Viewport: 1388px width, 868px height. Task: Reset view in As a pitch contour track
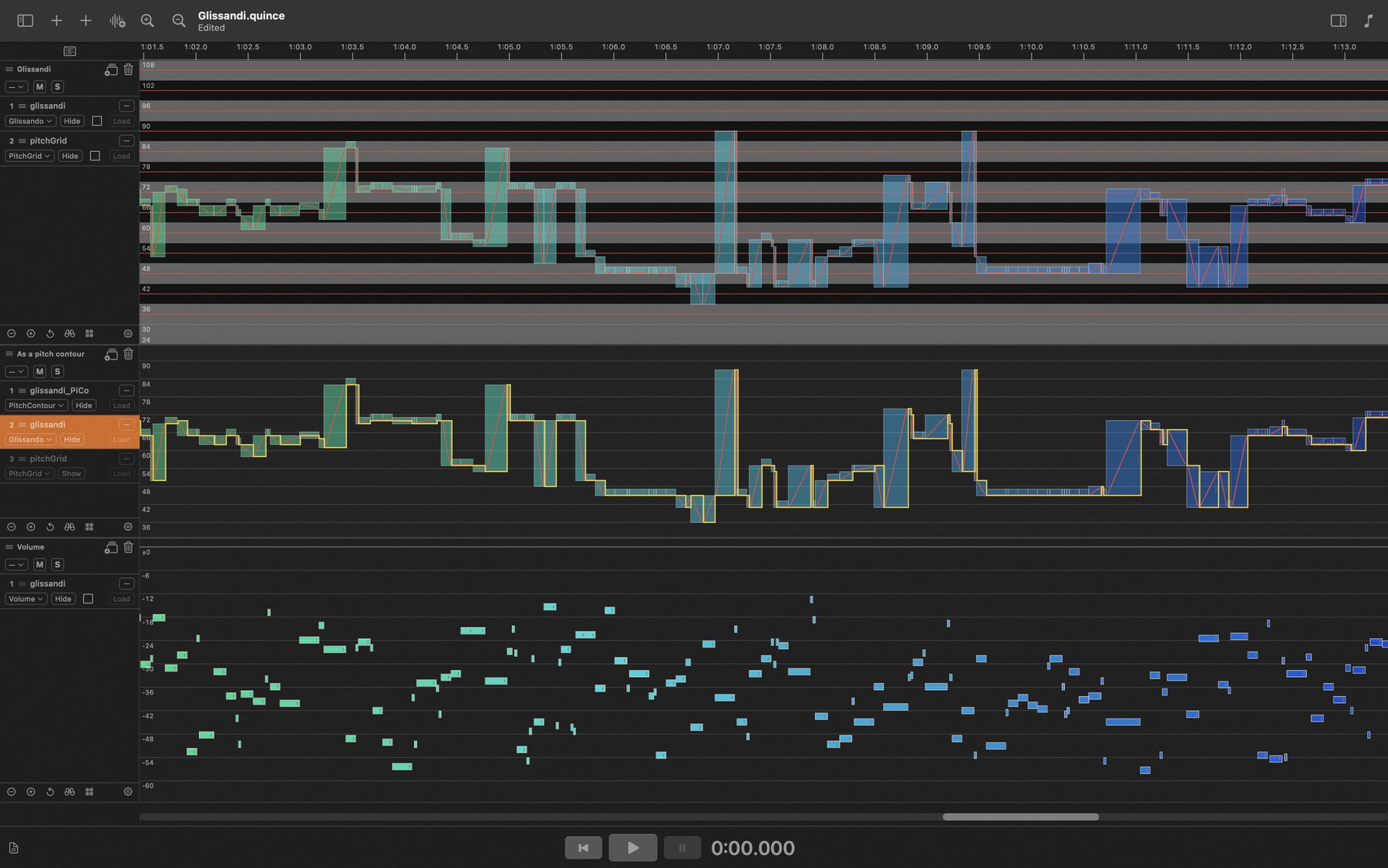[x=50, y=527]
